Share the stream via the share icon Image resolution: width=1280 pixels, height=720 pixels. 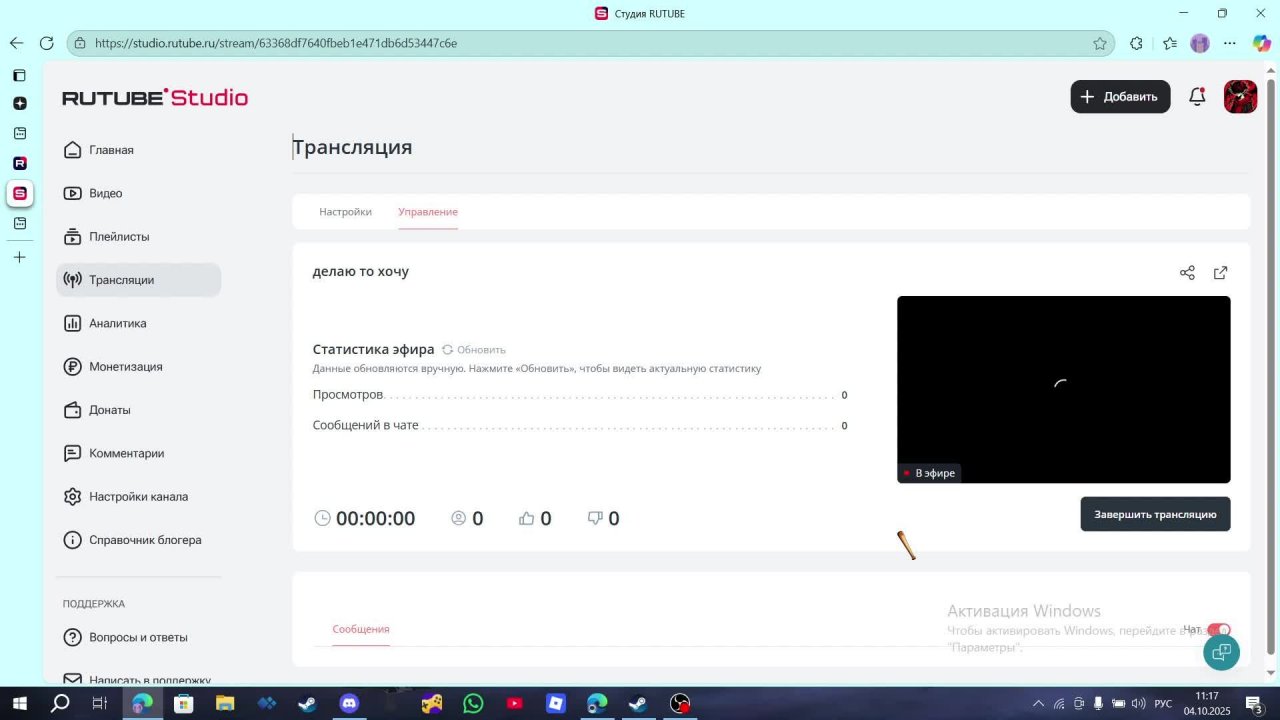1187,272
